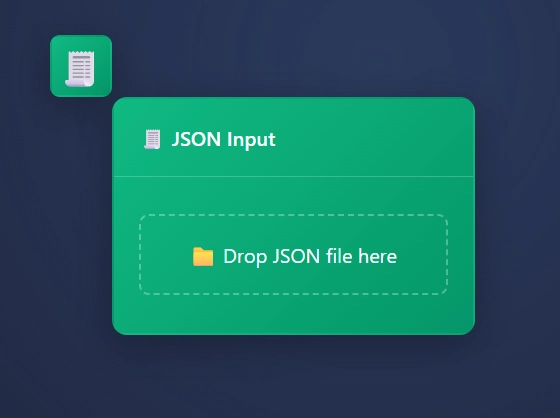Click green panel area above the dashed box
This screenshot has height=418, width=560.
point(294,196)
